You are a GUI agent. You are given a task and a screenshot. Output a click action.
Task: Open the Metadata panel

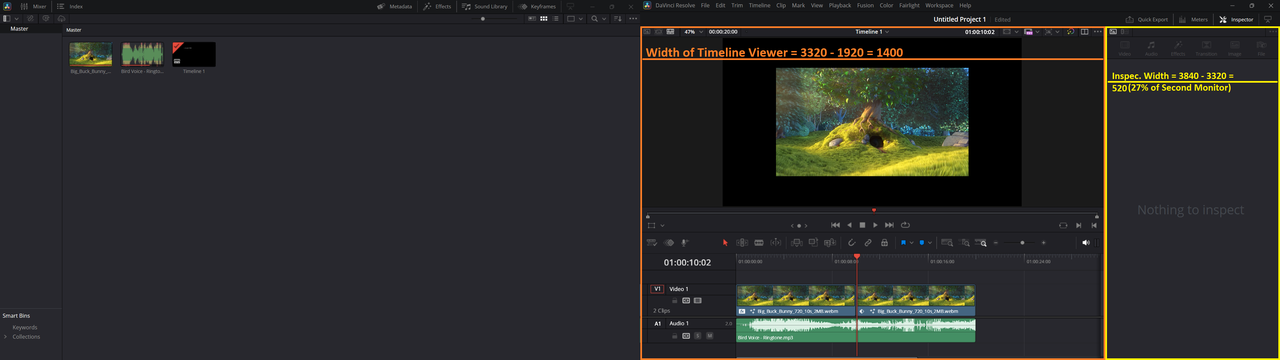tap(395, 6)
